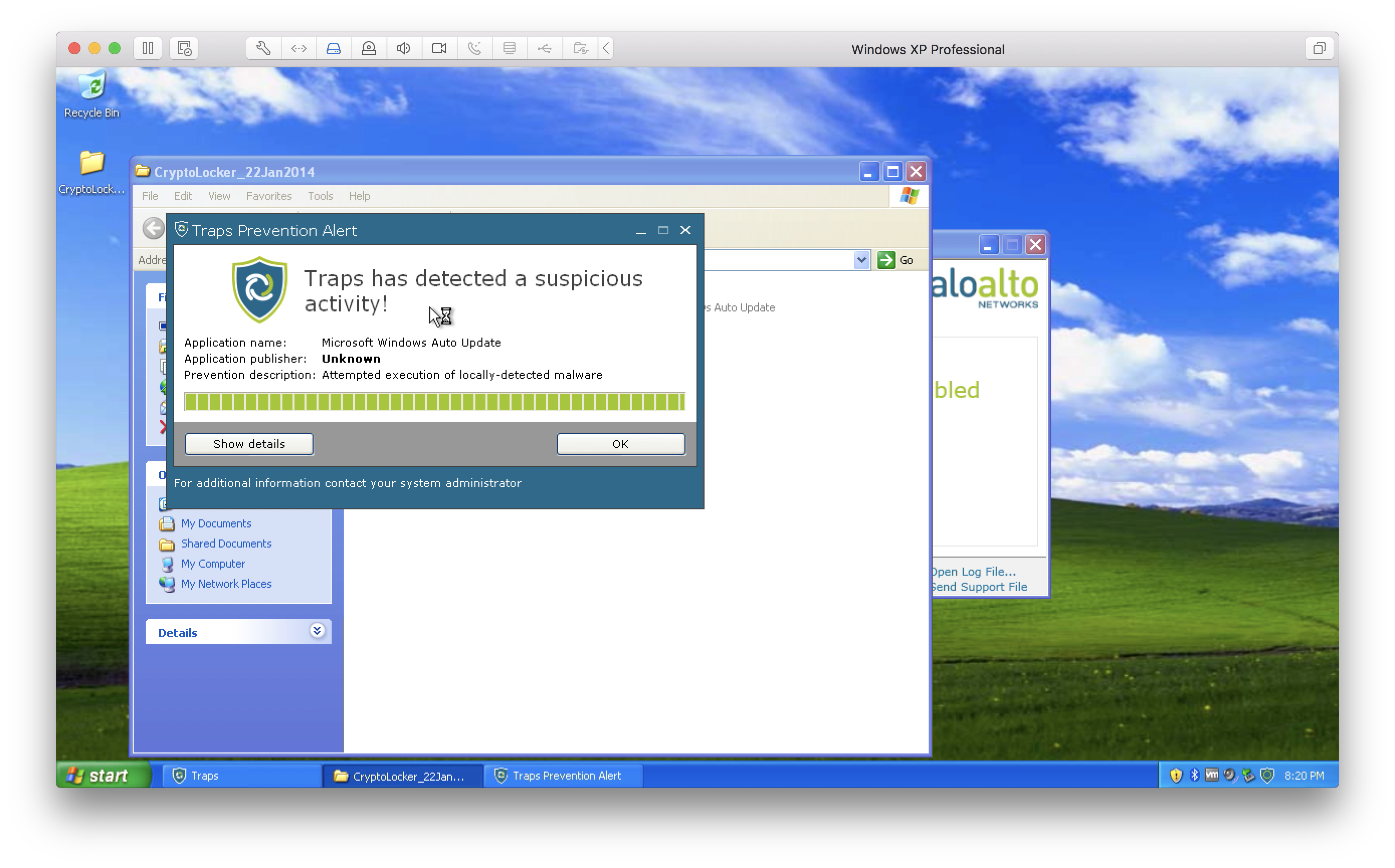Open My Documents link

click(x=217, y=524)
